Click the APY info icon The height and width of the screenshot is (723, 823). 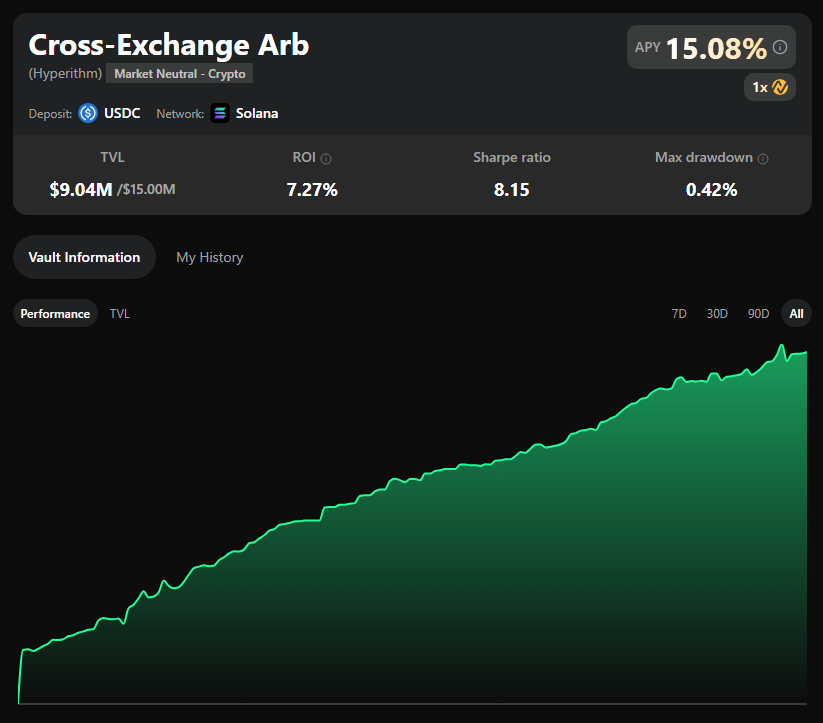tap(780, 47)
